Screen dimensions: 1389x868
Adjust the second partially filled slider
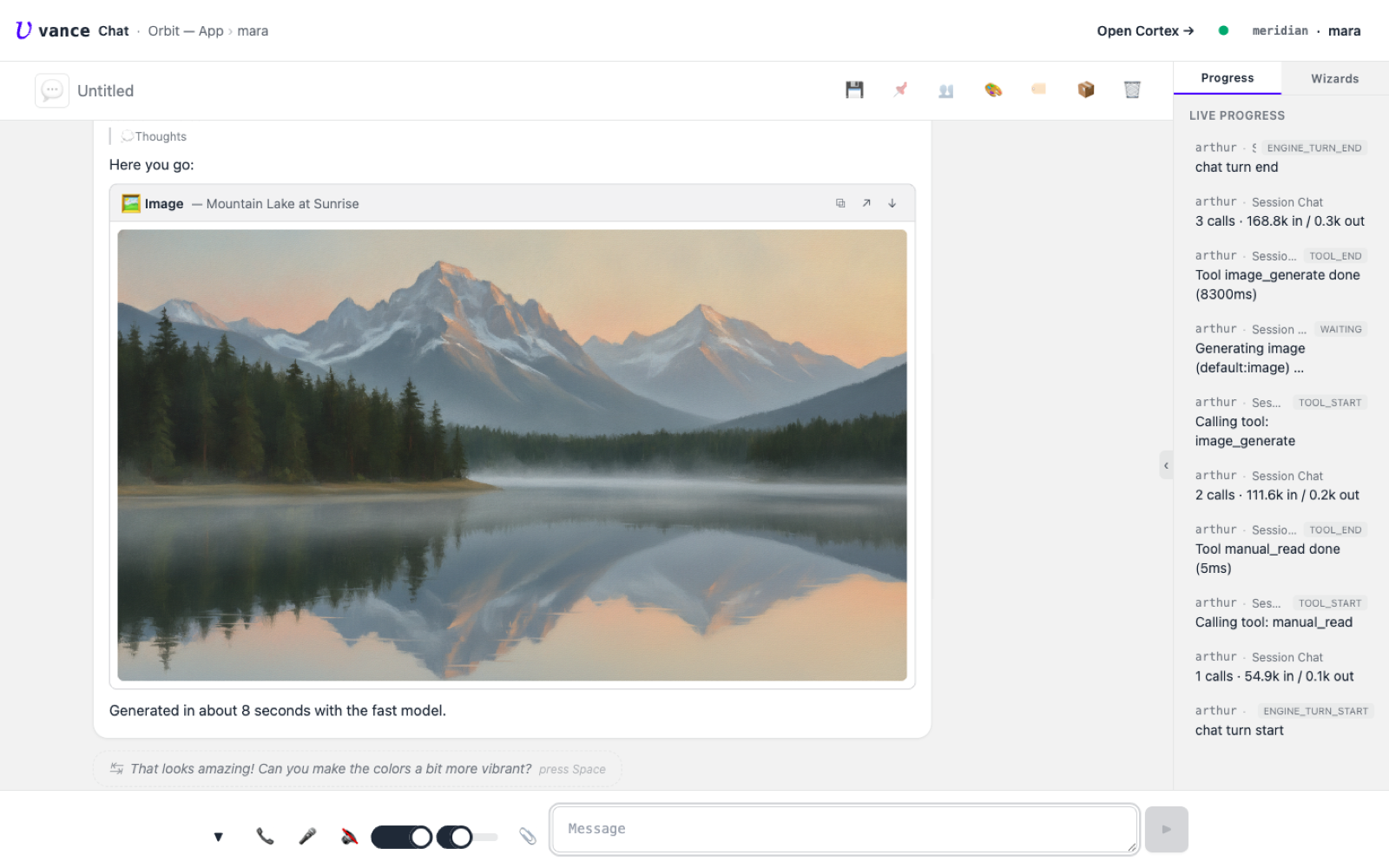click(x=467, y=837)
